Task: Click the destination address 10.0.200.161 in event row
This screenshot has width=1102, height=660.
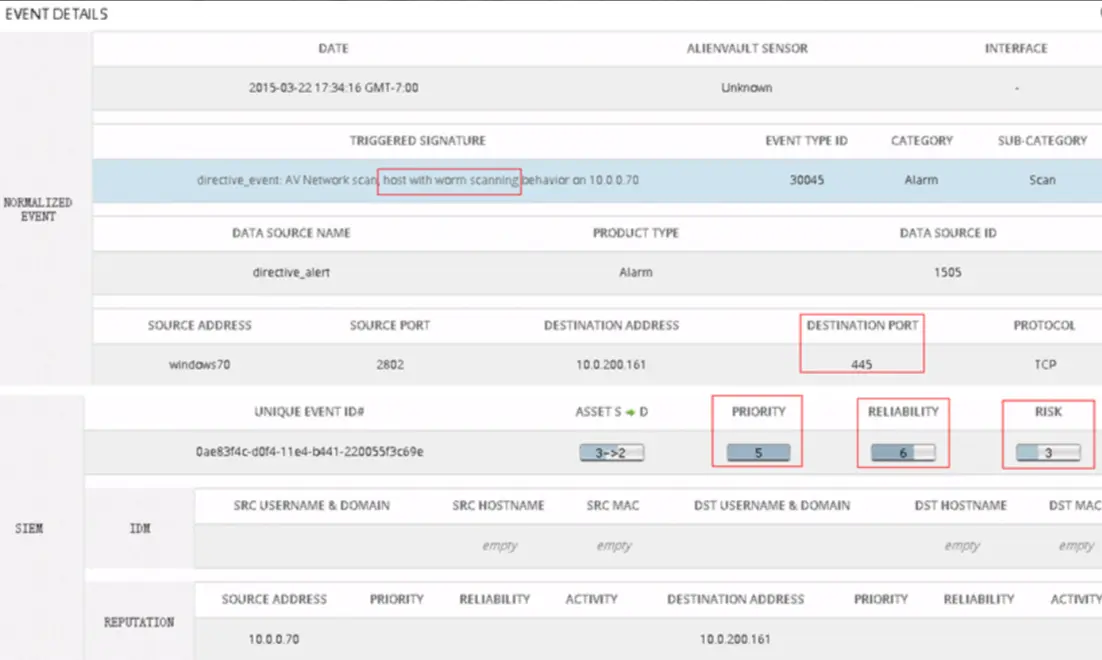Action: pyautogui.click(x=611, y=364)
